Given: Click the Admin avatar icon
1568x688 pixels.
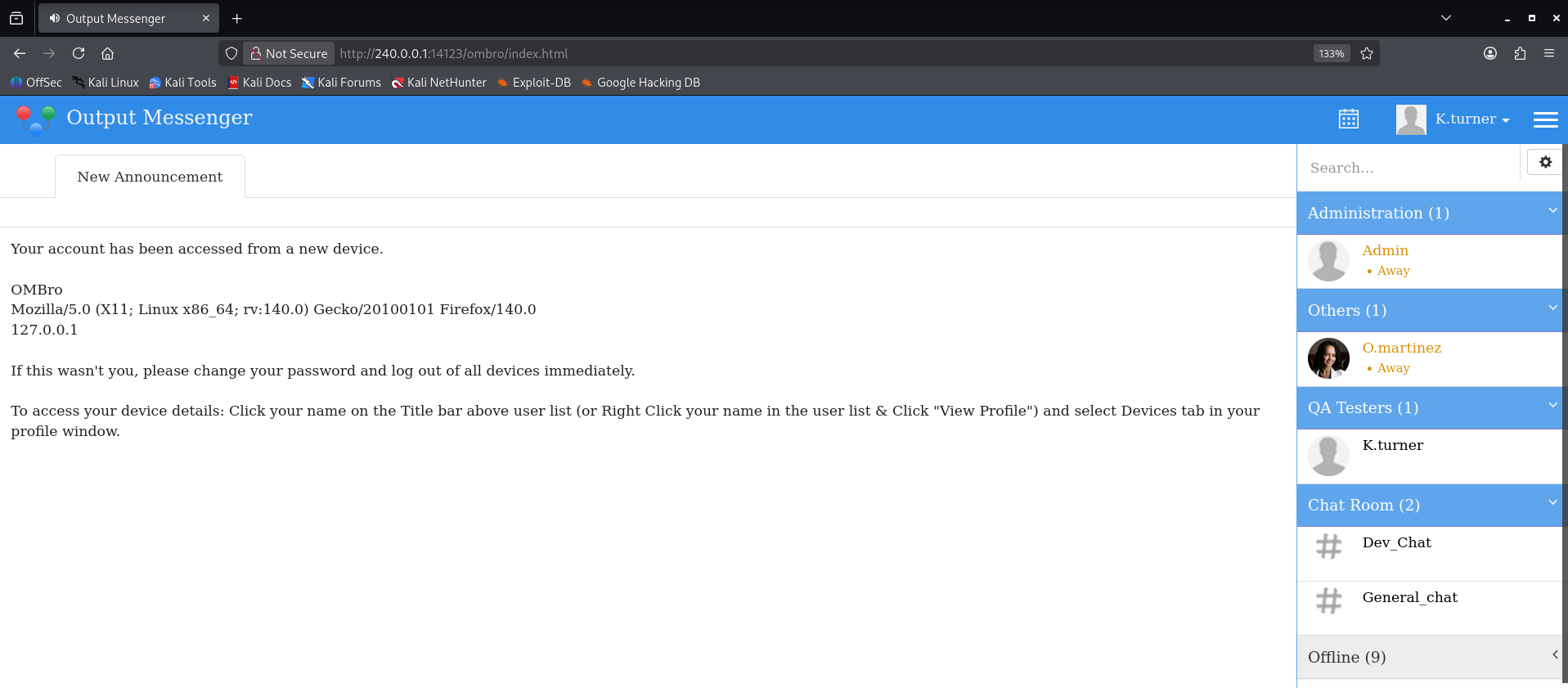Looking at the screenshot, I should 1328,261.
